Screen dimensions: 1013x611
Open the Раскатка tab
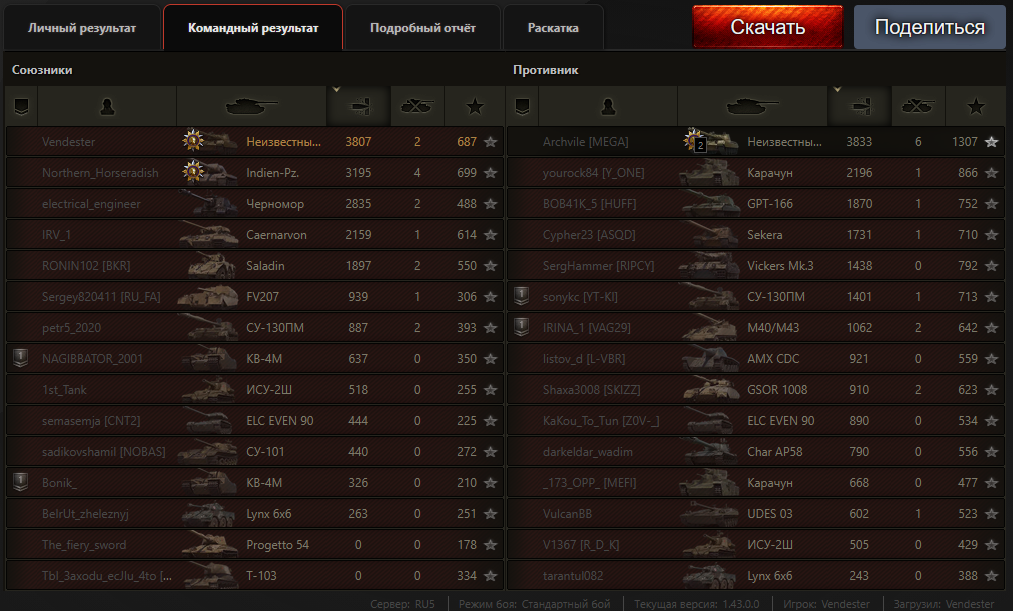pyautogui.click(x=553, y=28)
